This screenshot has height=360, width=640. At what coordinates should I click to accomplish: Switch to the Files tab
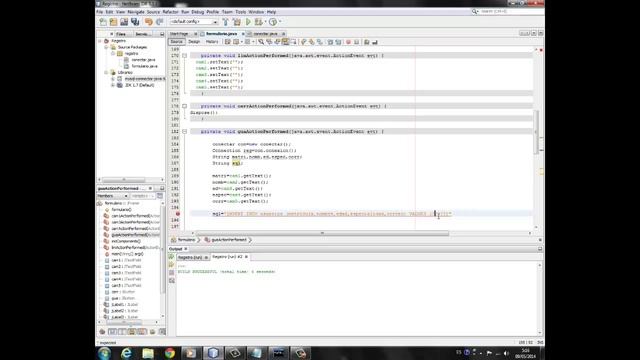tap(121, 34)
